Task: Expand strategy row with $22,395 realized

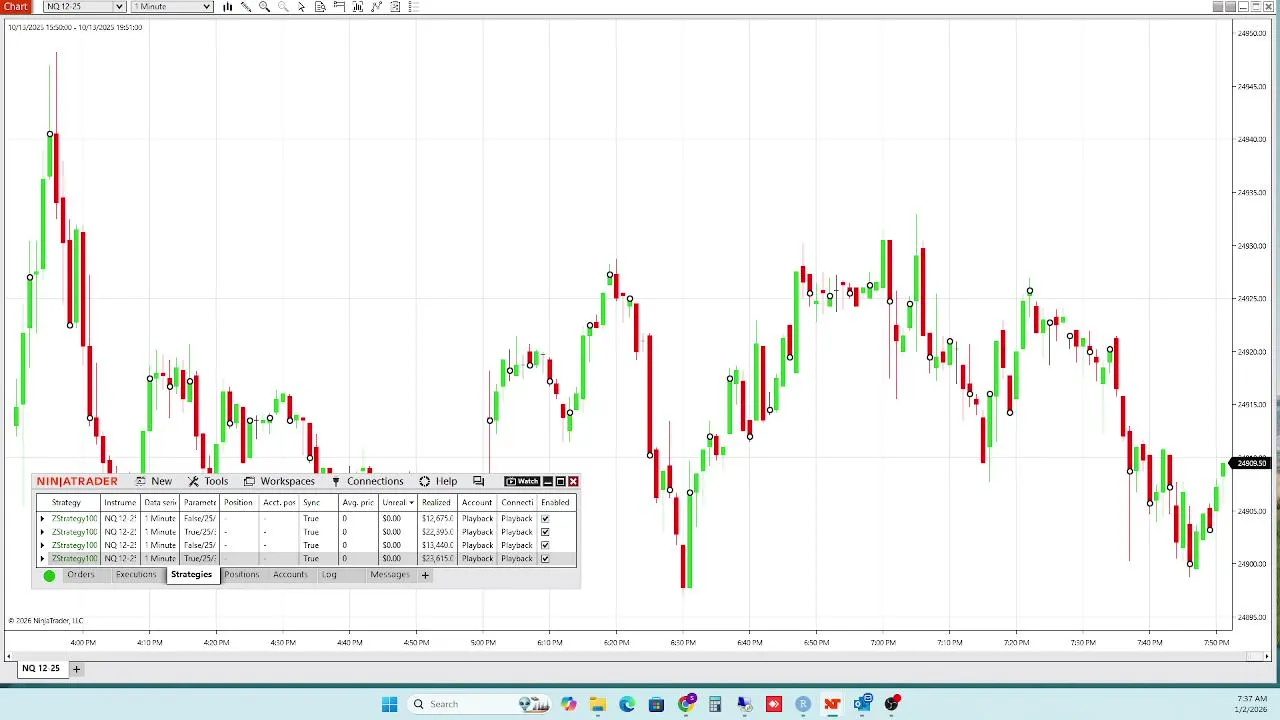Action: pos(42,532)
